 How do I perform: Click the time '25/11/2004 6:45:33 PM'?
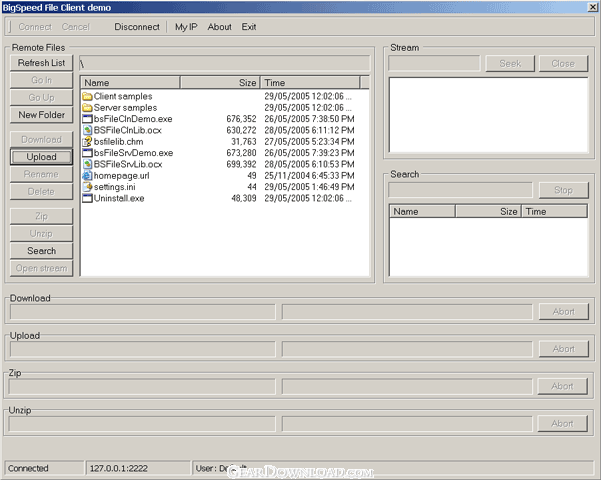coord(309,176)
